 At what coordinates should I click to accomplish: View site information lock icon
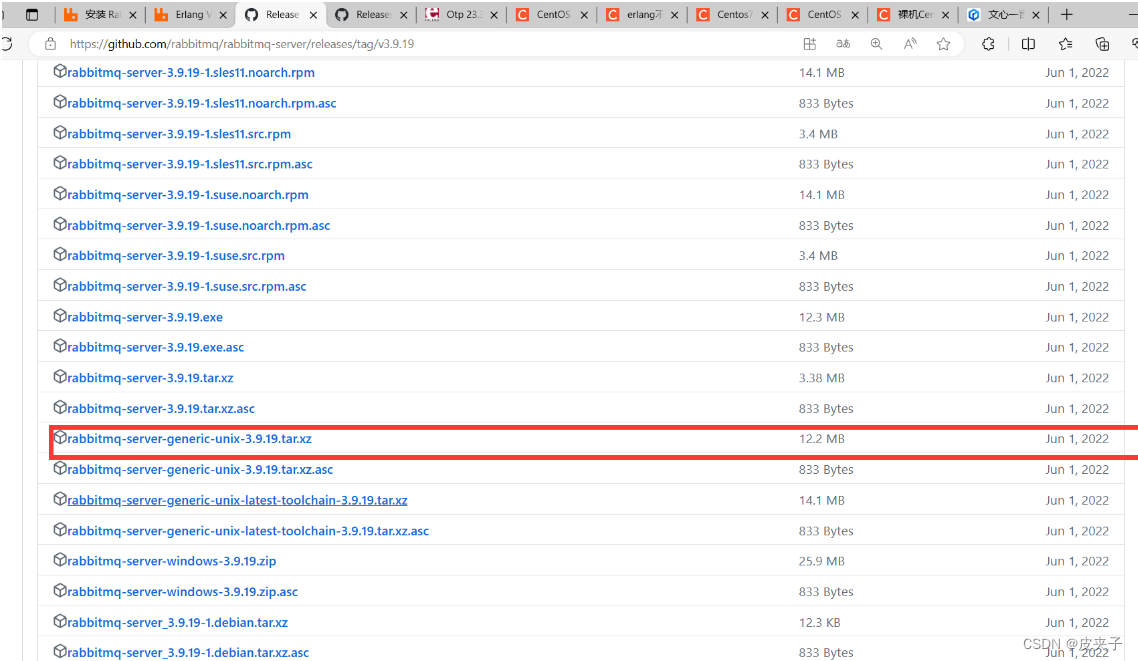[x=50, y=44]
